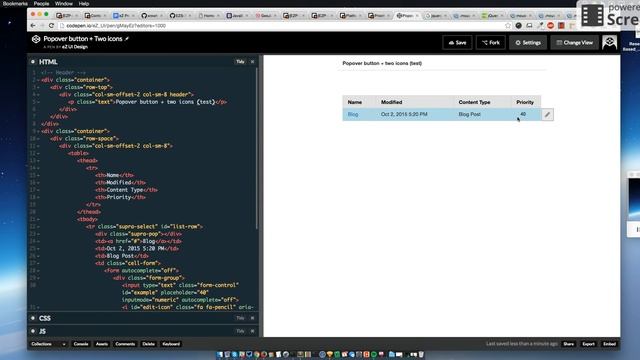Collapse the table tag fold arrow

(x=38, y=153)
